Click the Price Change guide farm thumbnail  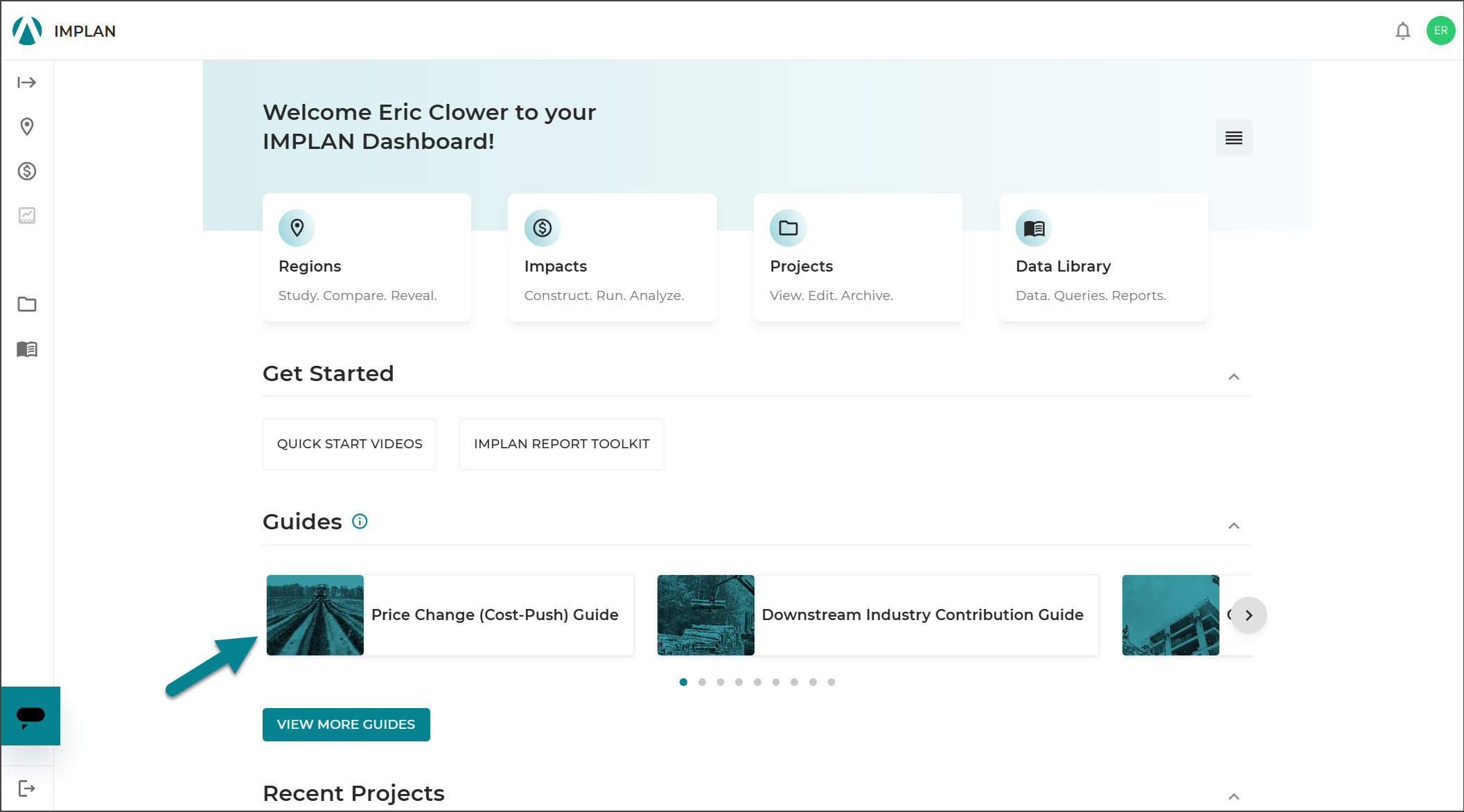click(x=315, y=615)
